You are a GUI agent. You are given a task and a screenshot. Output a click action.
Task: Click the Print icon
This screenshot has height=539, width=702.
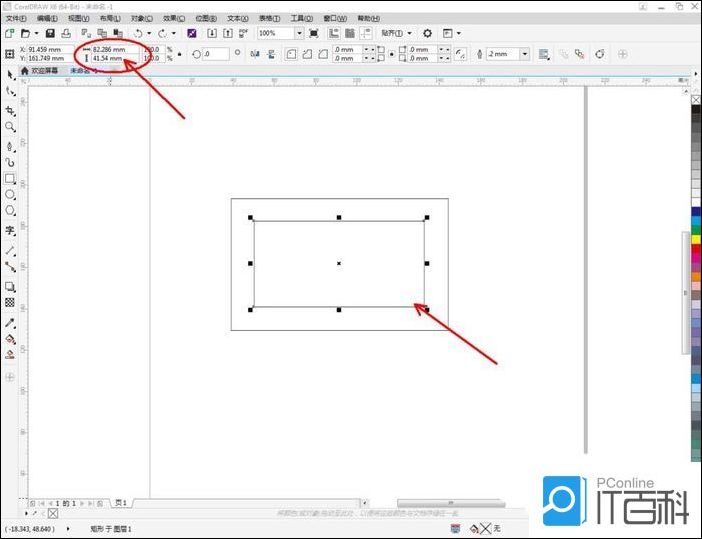(66, 33)
